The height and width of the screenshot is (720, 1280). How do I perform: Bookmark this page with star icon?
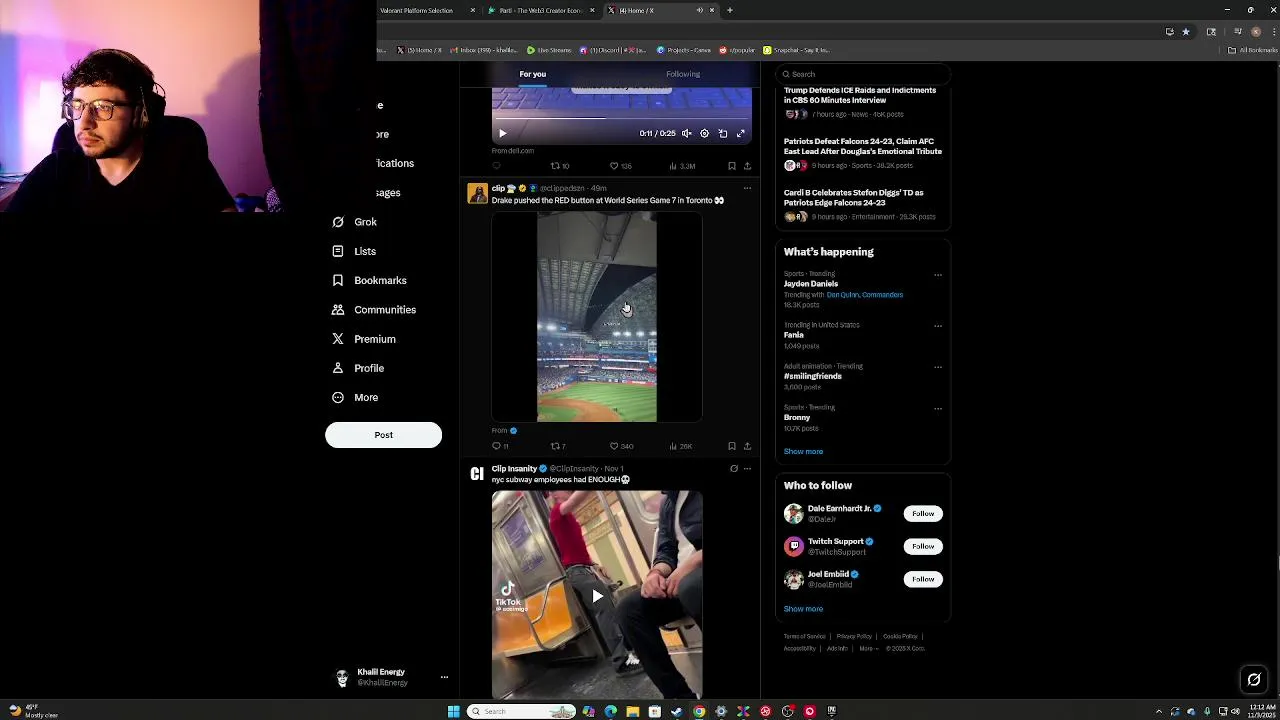click(1186, 32)
